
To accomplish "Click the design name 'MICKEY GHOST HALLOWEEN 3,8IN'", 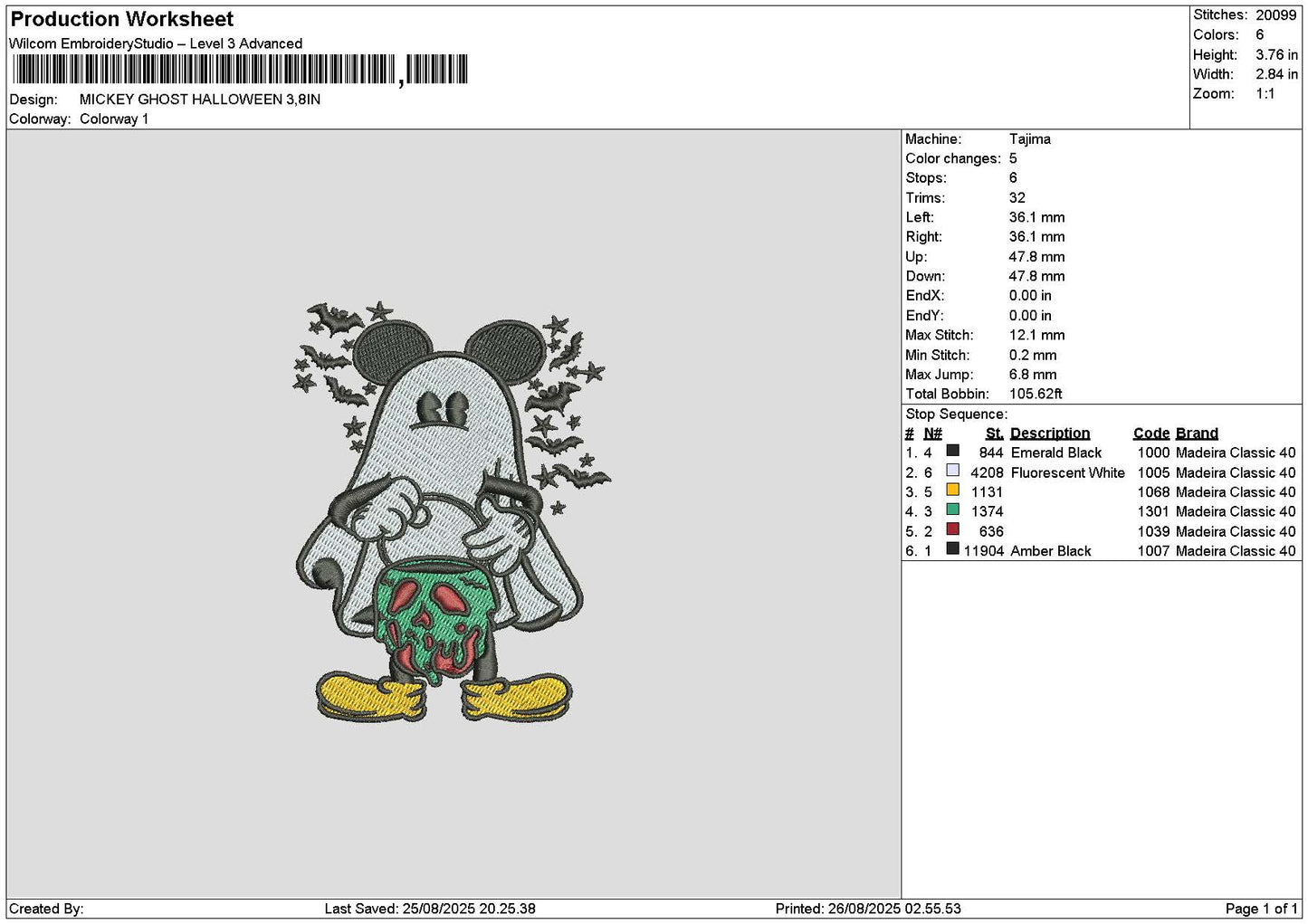I will pos(200,100).
